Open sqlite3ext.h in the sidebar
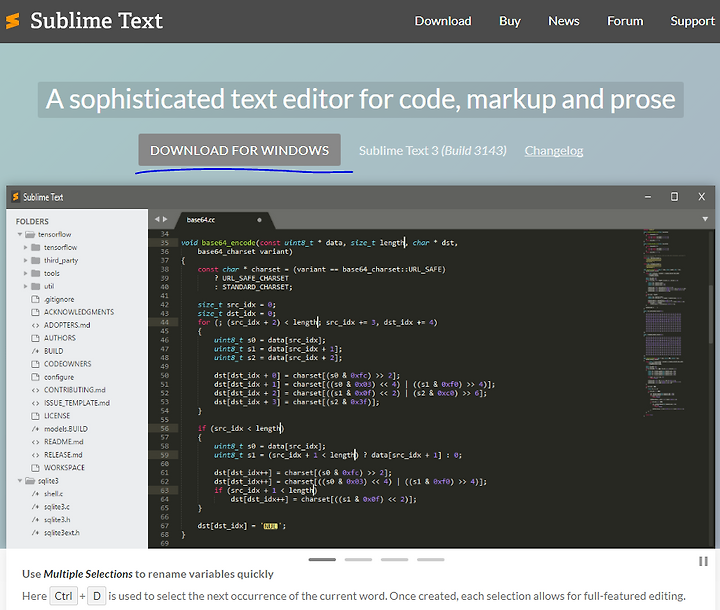720x610 pixels. click(x=62, y=533)
